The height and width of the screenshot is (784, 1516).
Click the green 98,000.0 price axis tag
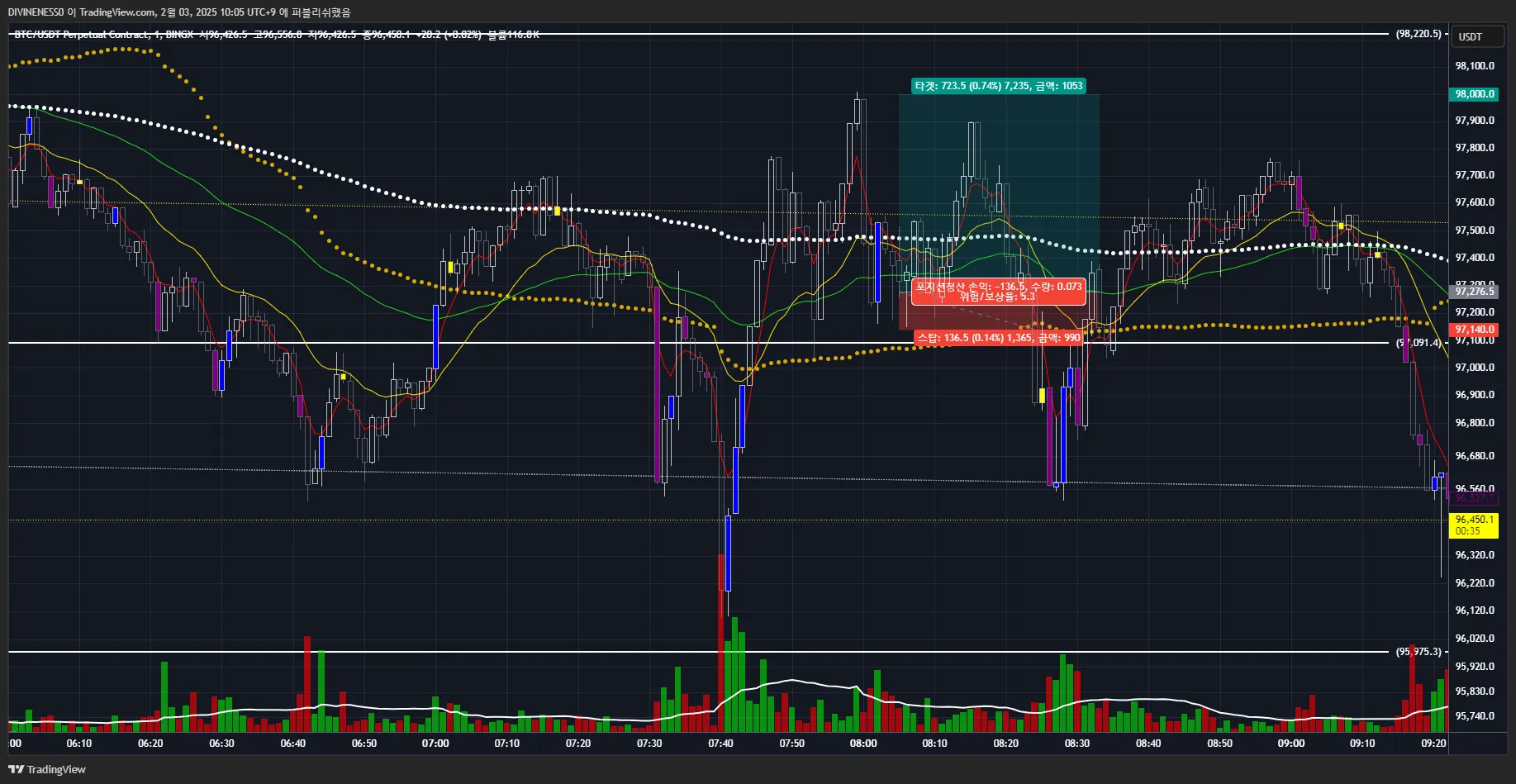[x=1475, y=94]
